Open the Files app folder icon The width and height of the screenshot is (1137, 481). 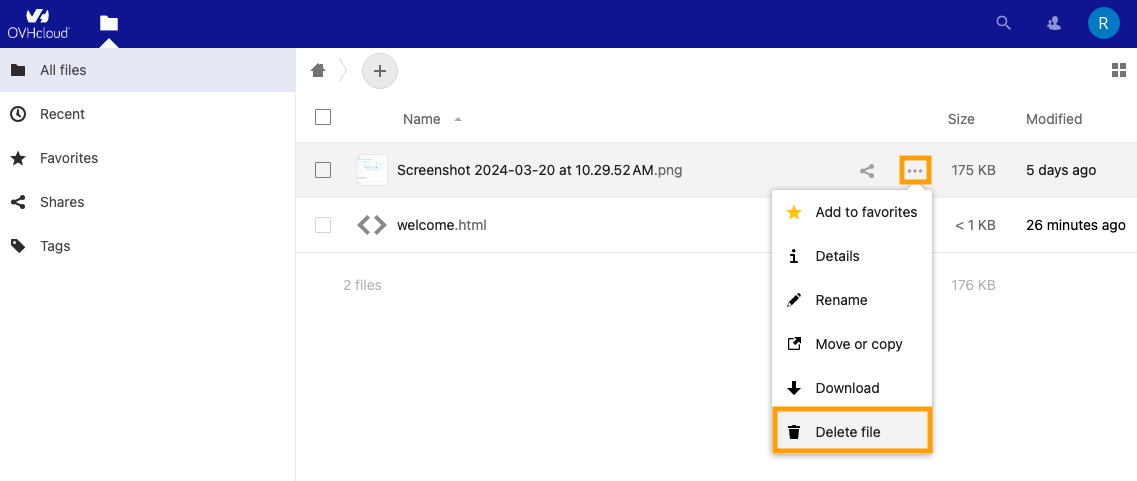109,23
